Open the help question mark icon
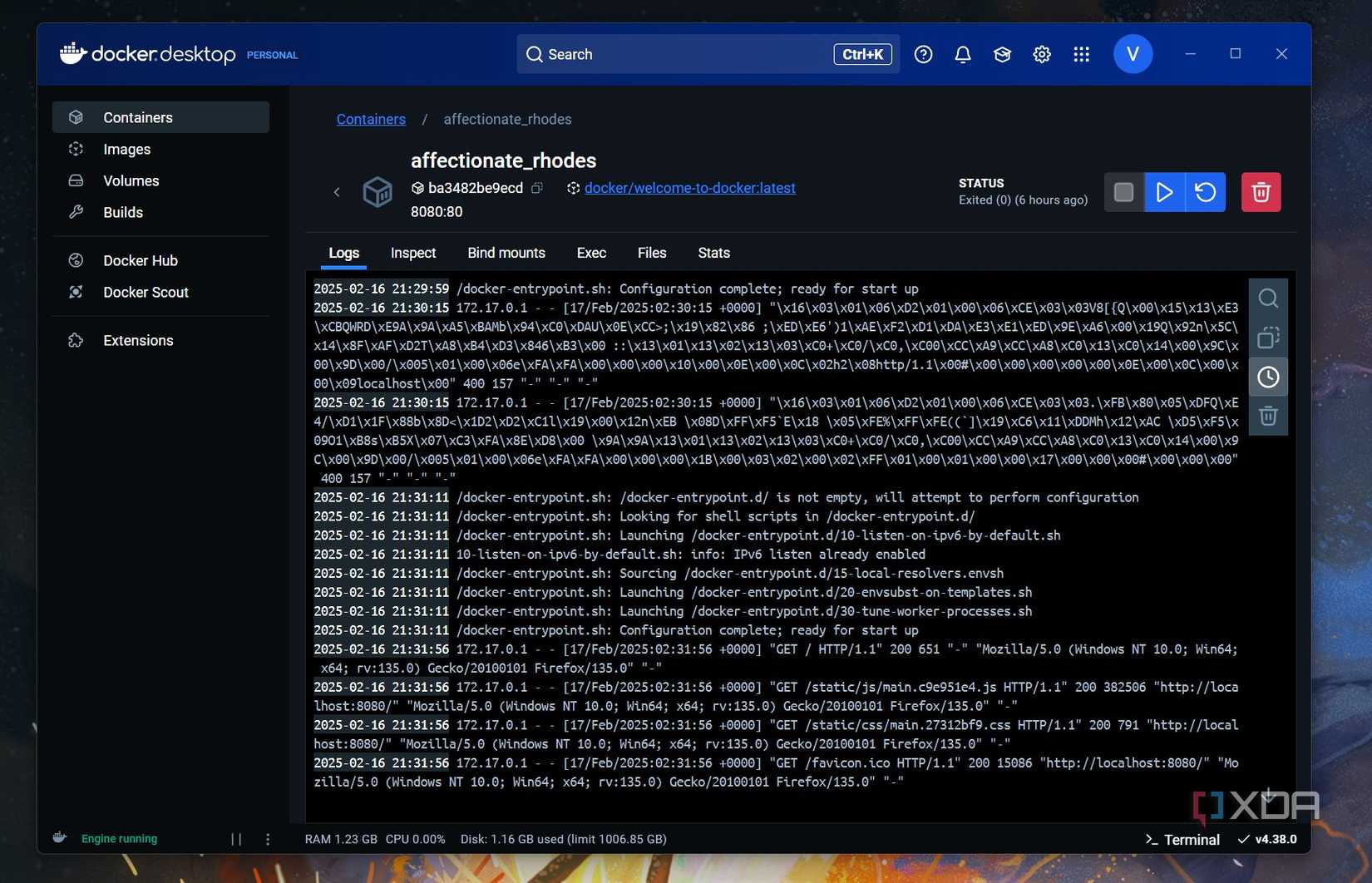This screenshot has width=1372, height=883. coord(923,54)
